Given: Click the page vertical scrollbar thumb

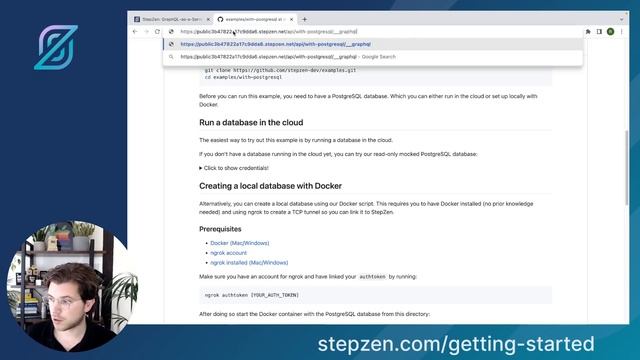Looking at the screenshot, I should click(x=627, y=167).
